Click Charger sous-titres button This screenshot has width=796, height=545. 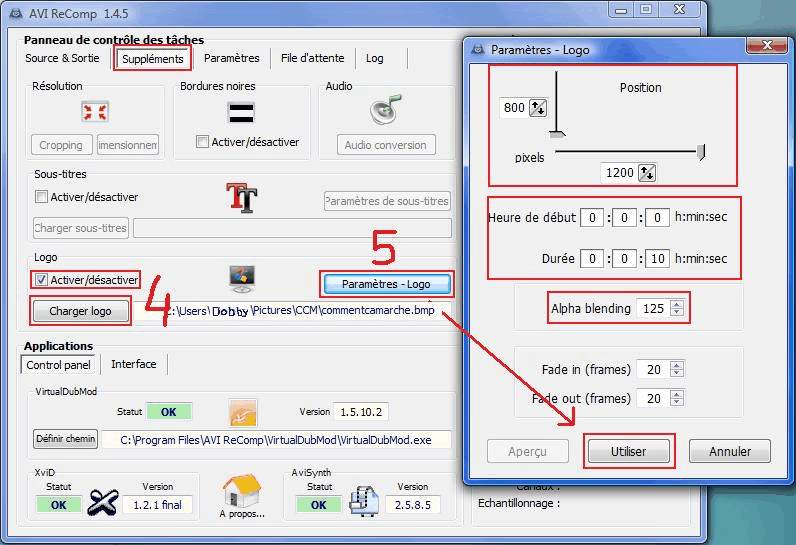click(80, 228)
